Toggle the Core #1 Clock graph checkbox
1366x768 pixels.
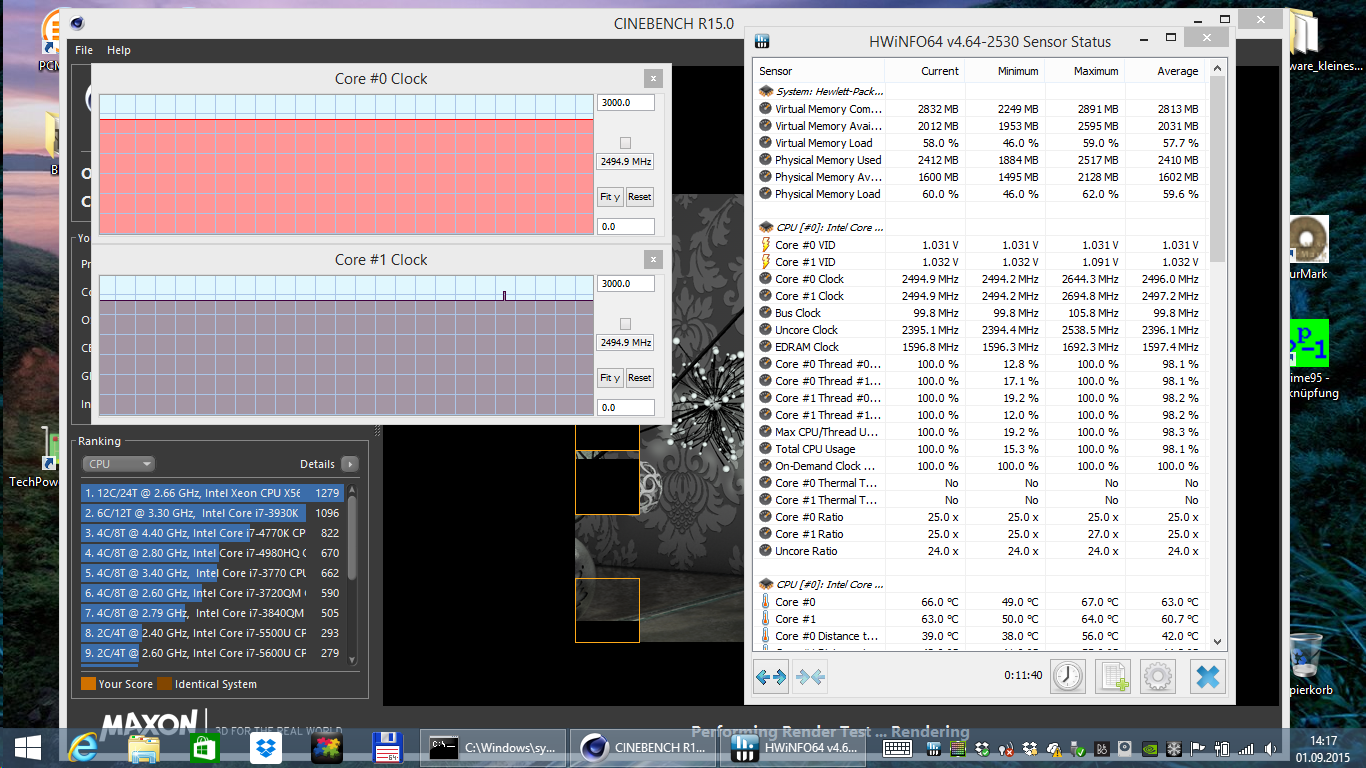tap(625, 324)
